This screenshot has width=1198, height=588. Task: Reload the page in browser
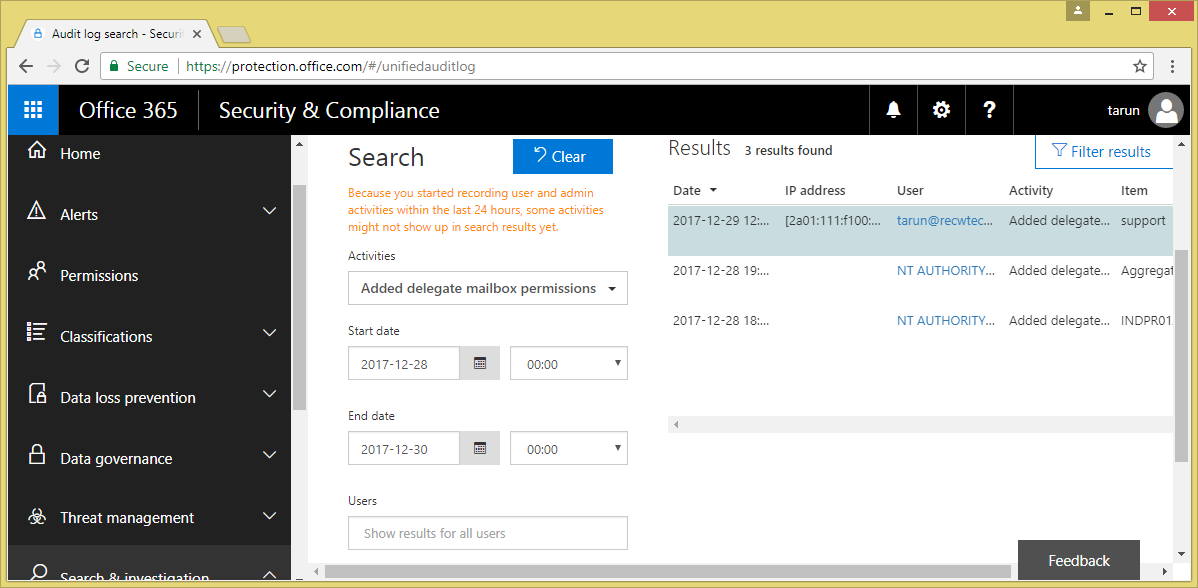coord(83,66)
